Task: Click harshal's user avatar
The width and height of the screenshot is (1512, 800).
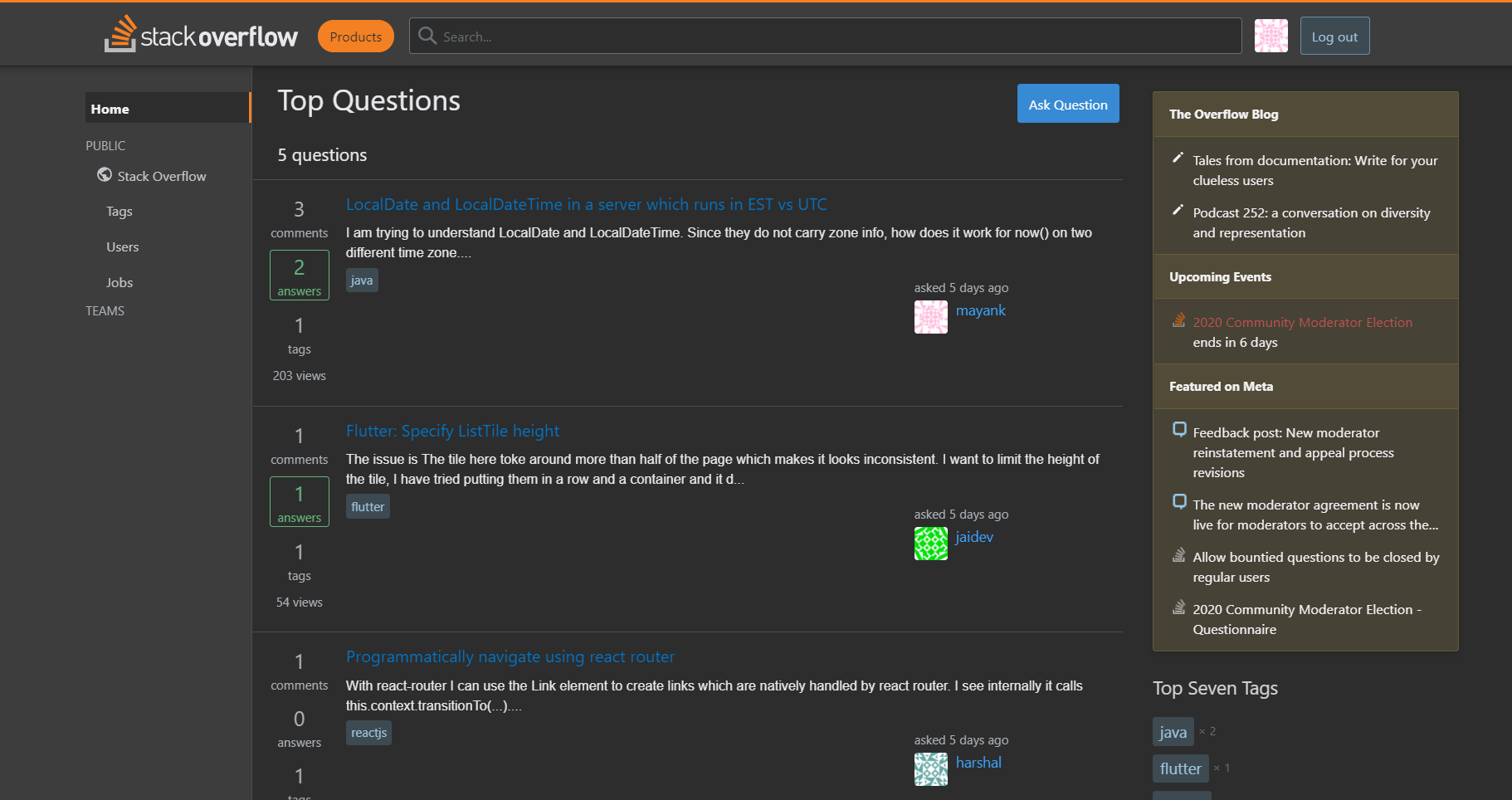Action: (x=930, y=769)
